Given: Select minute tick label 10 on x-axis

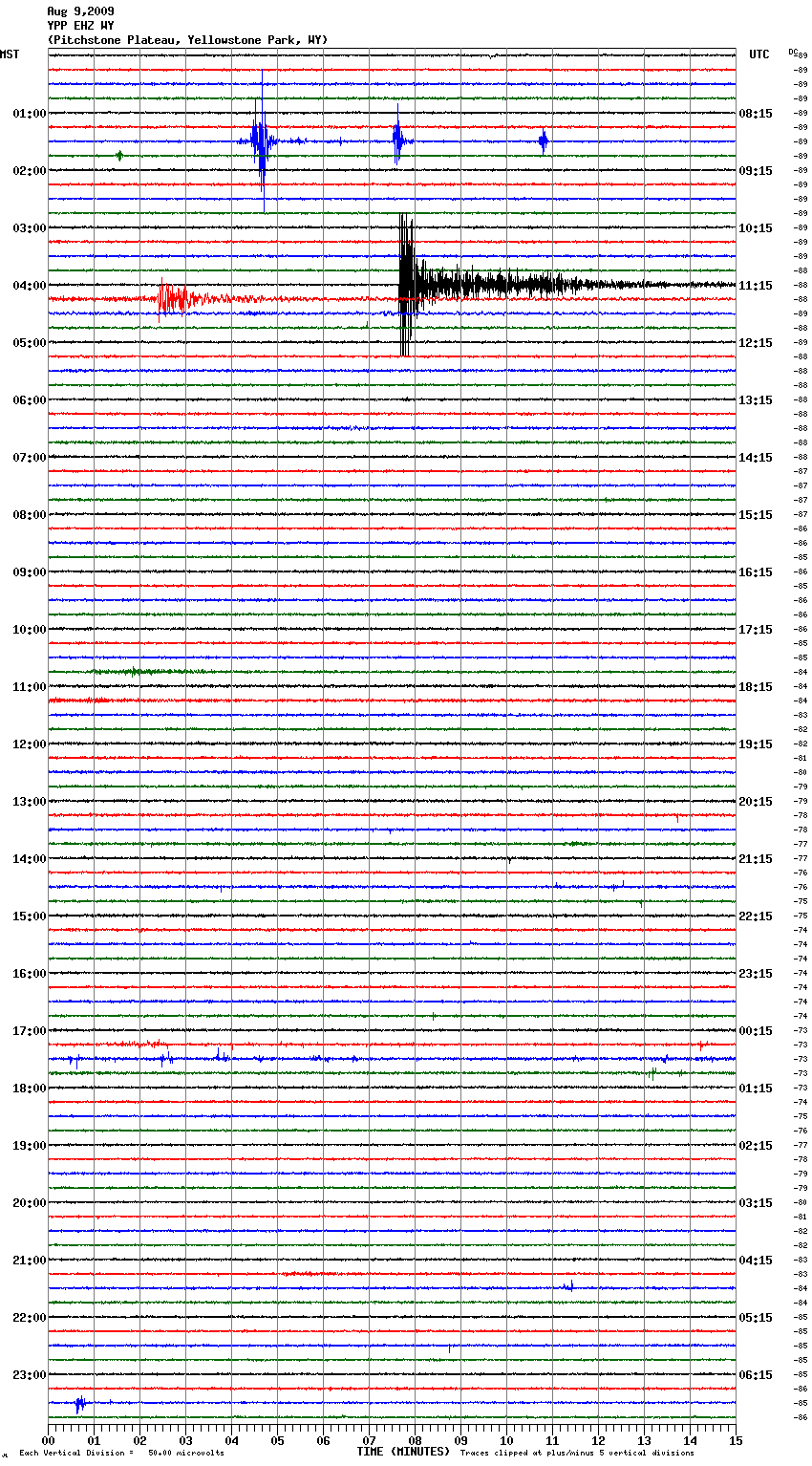Looking at the screenshot, I should pyautogui.click(x=506, y=1440).
